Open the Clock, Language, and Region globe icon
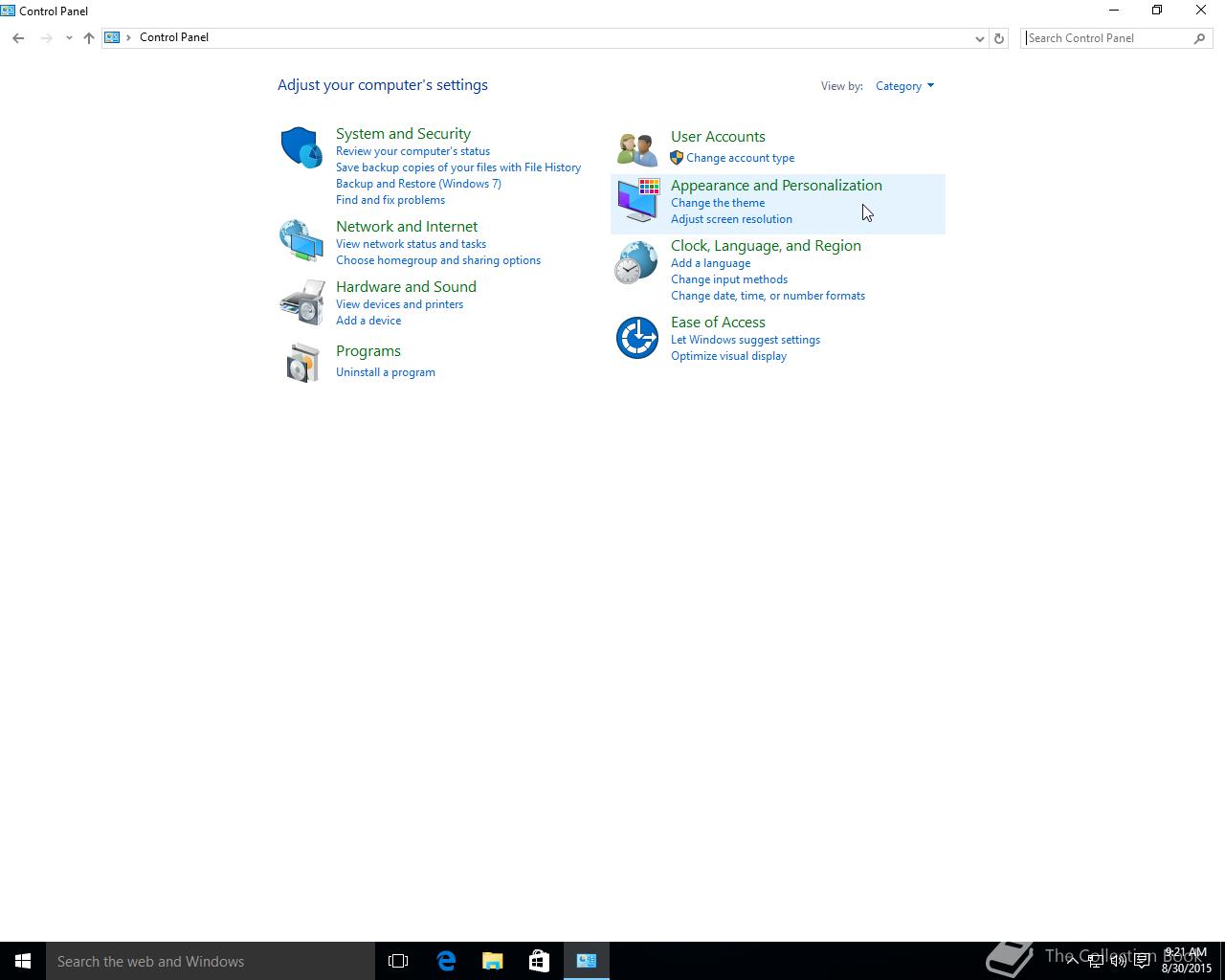The image size is (1225, 980). click(x=636, y=261)
